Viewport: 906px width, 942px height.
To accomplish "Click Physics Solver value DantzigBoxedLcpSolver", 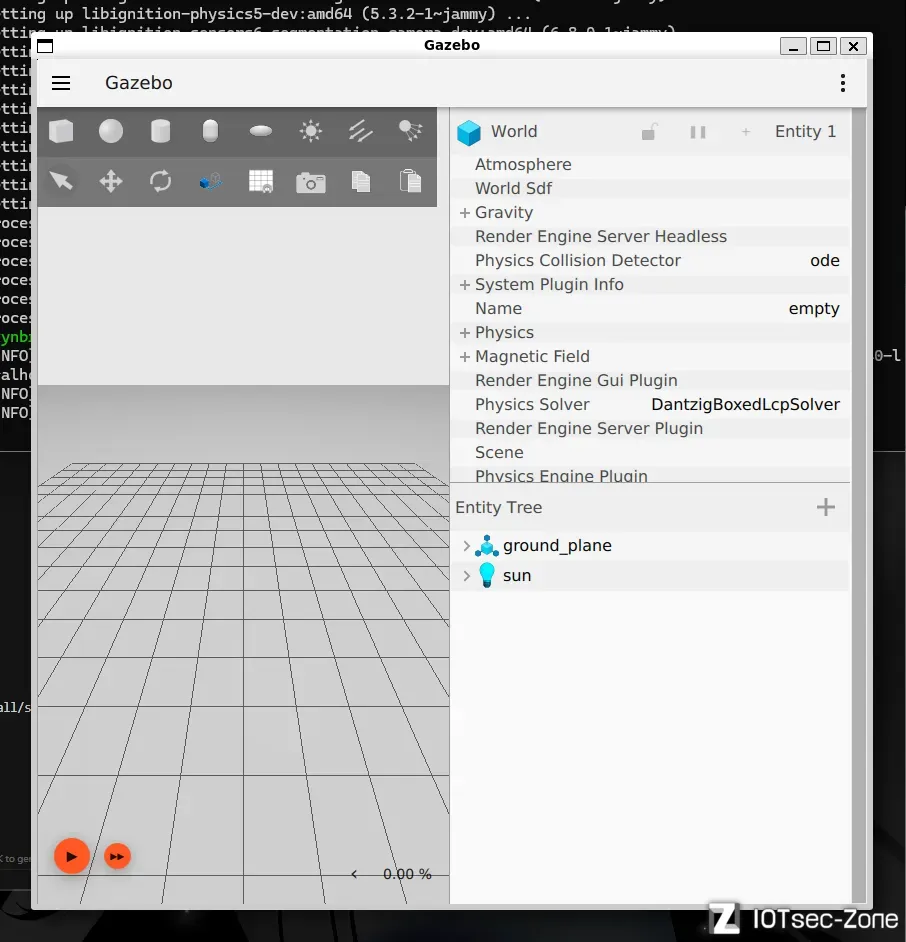I will 745,405.
